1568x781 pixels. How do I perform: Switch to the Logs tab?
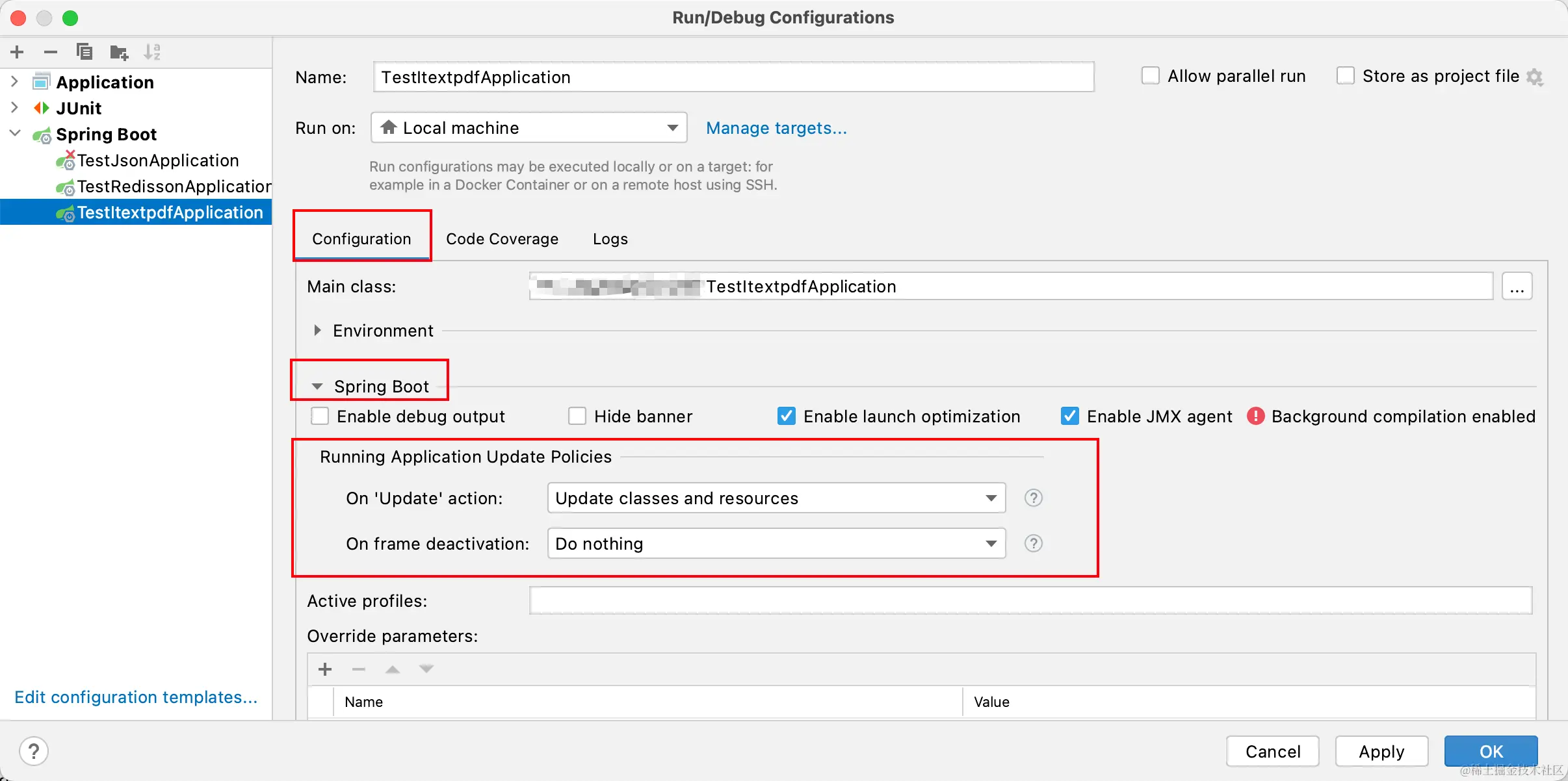click(x=610, y=239)
